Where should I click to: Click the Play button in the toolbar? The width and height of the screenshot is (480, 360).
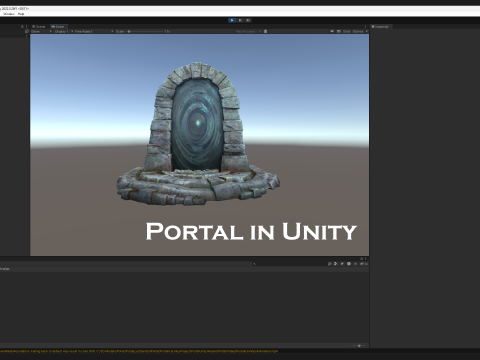click(x=232, y=20)
